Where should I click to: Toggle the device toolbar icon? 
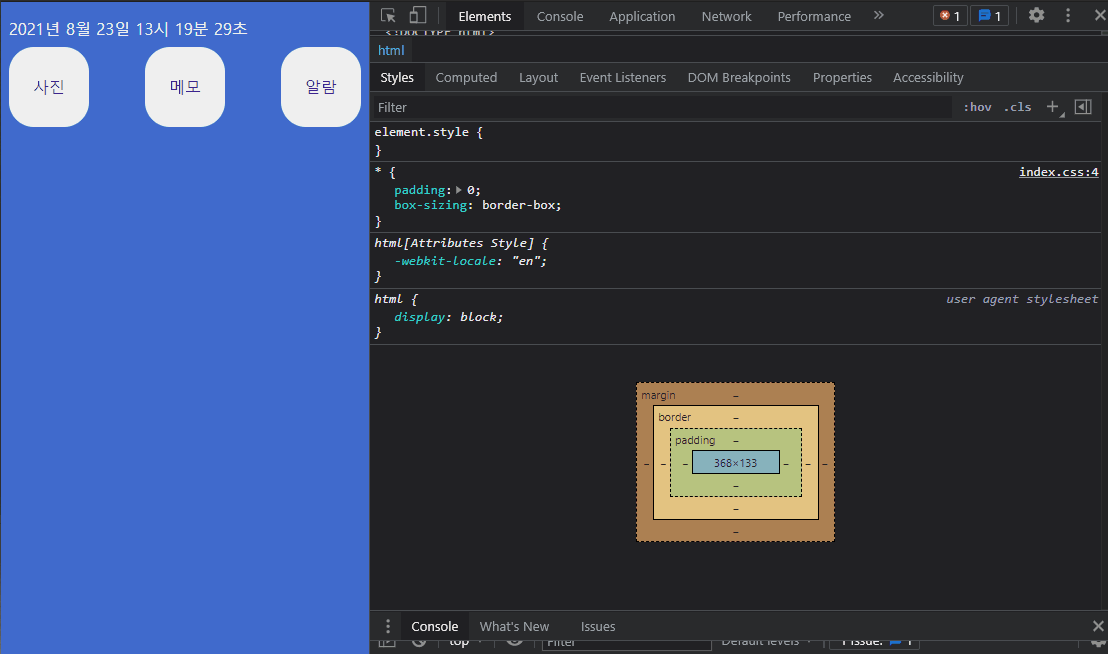click(x=418, y=16)
